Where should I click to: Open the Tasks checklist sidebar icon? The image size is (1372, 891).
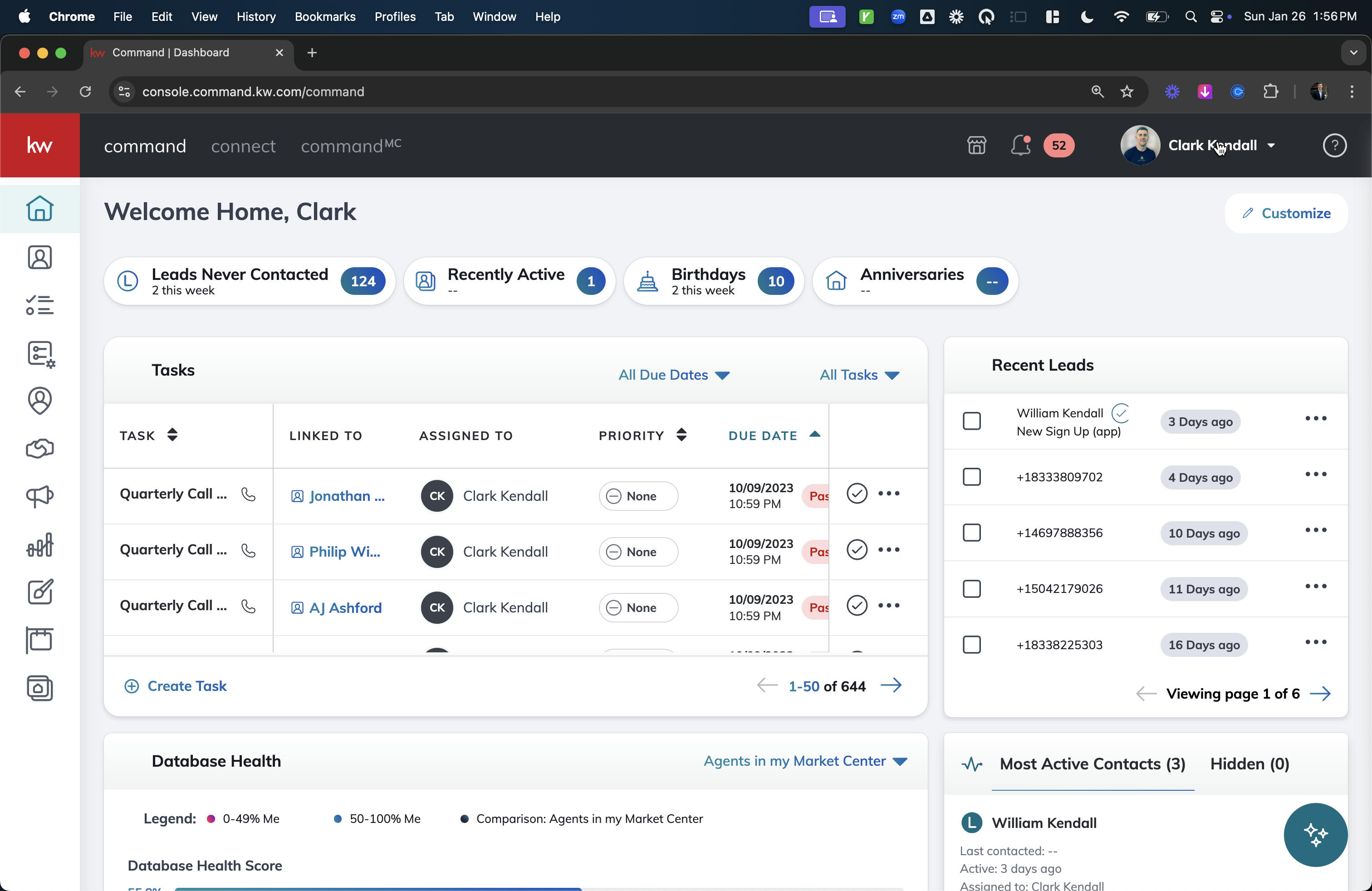tap(40, 305)
